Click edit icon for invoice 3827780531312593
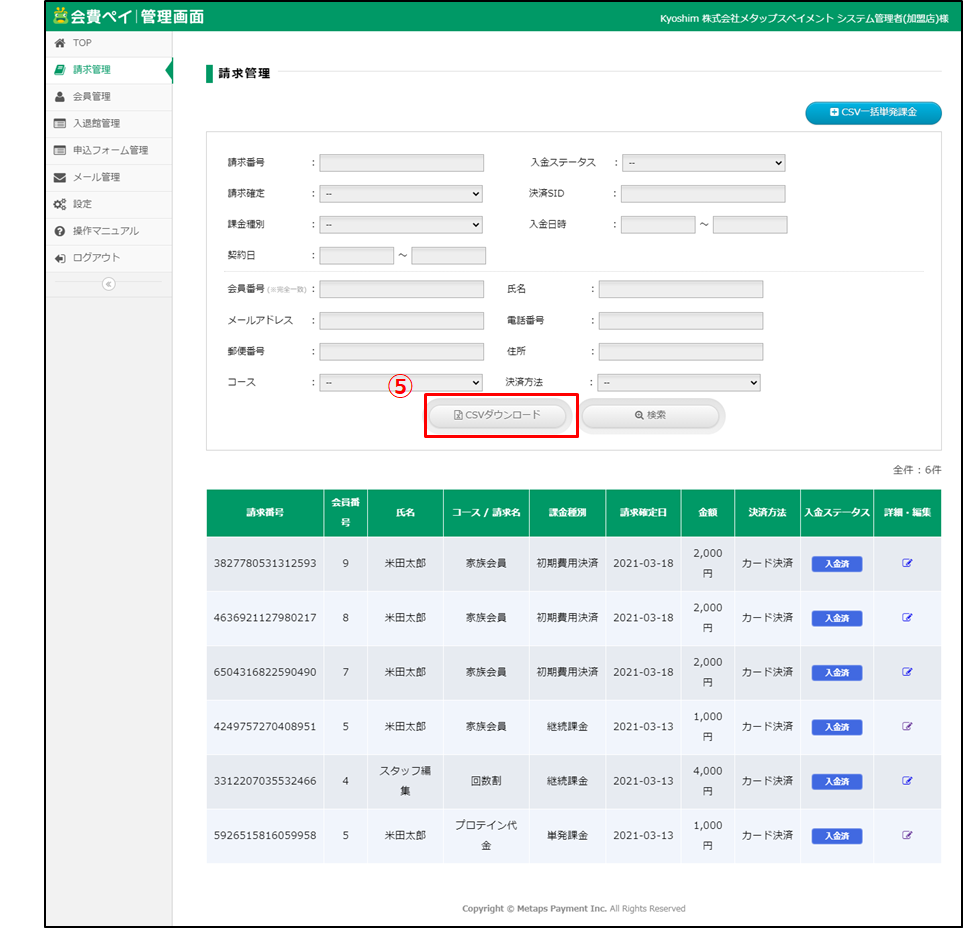The width and height of the screenshot is (963, 928). pos(907,563)
